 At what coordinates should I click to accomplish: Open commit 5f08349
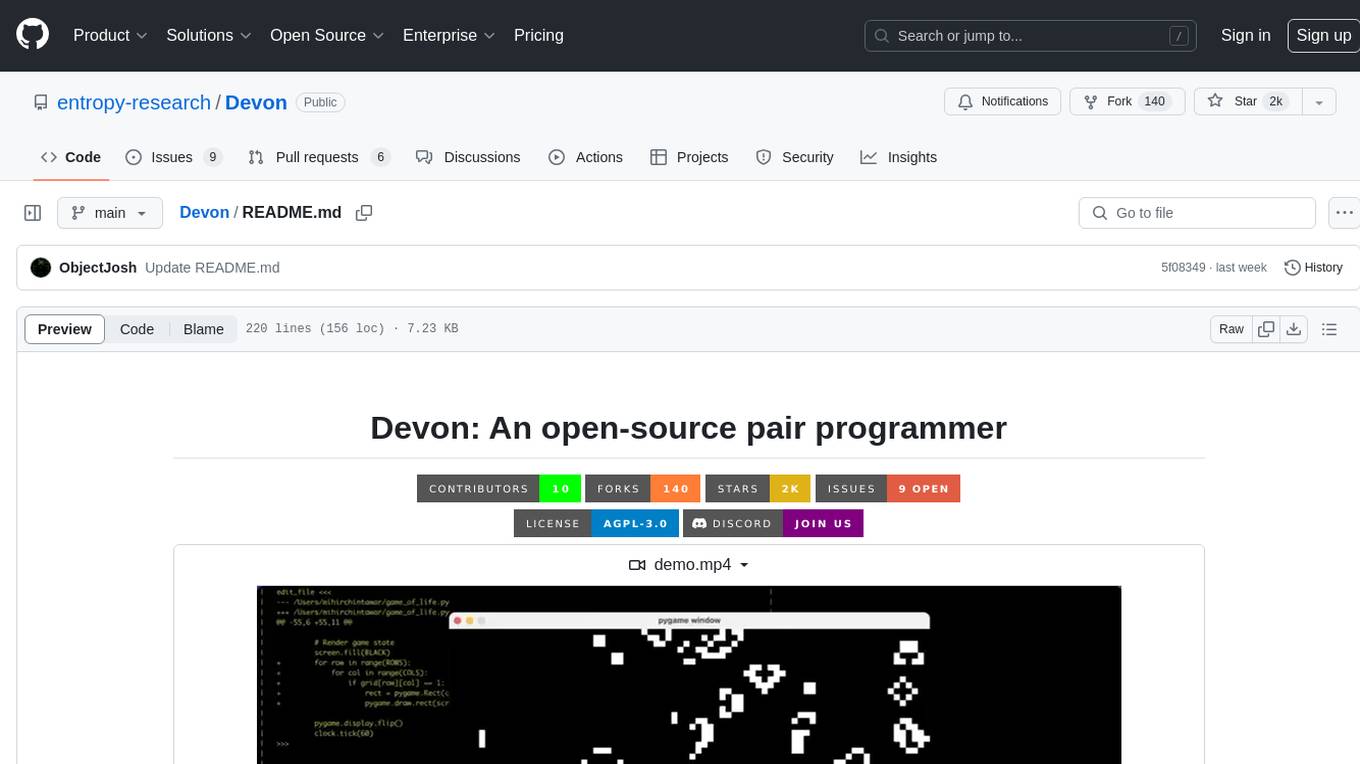tap(1183, 268)
